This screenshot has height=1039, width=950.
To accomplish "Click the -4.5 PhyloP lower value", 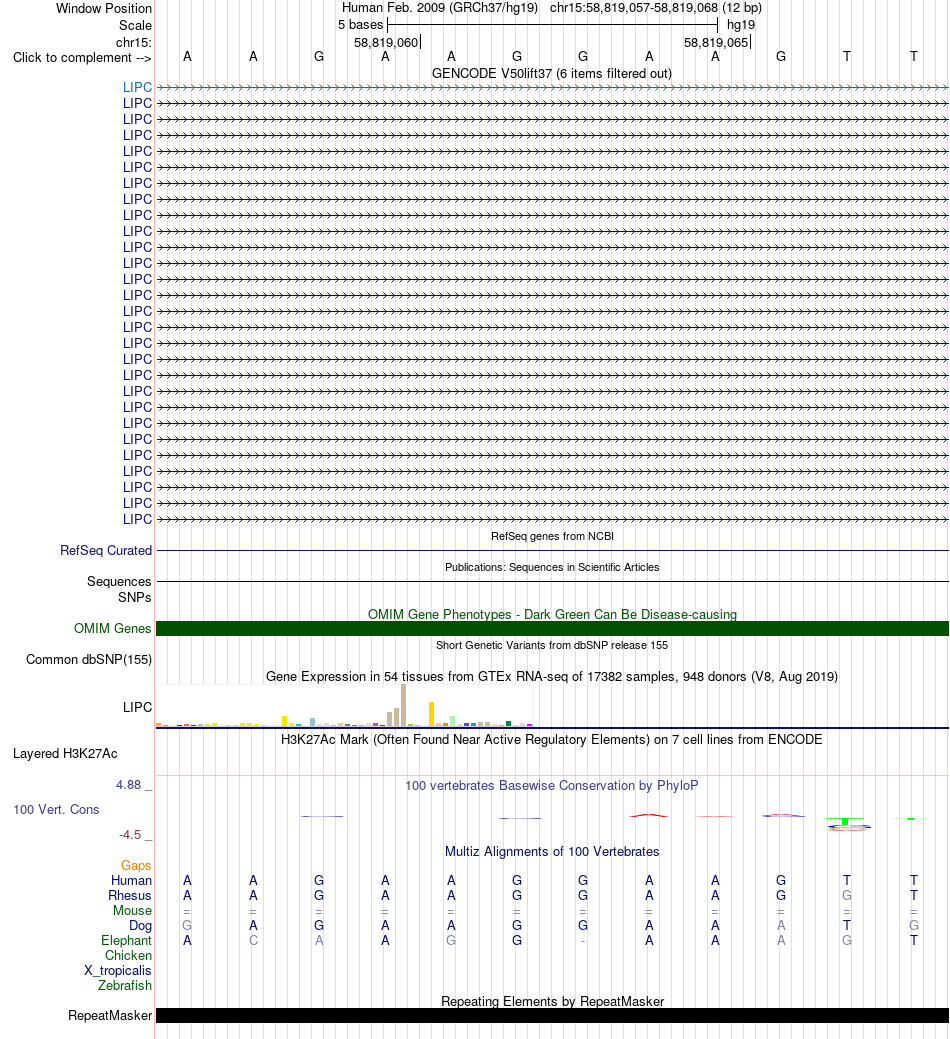I will pyautogui.click(x=130, y=835).
